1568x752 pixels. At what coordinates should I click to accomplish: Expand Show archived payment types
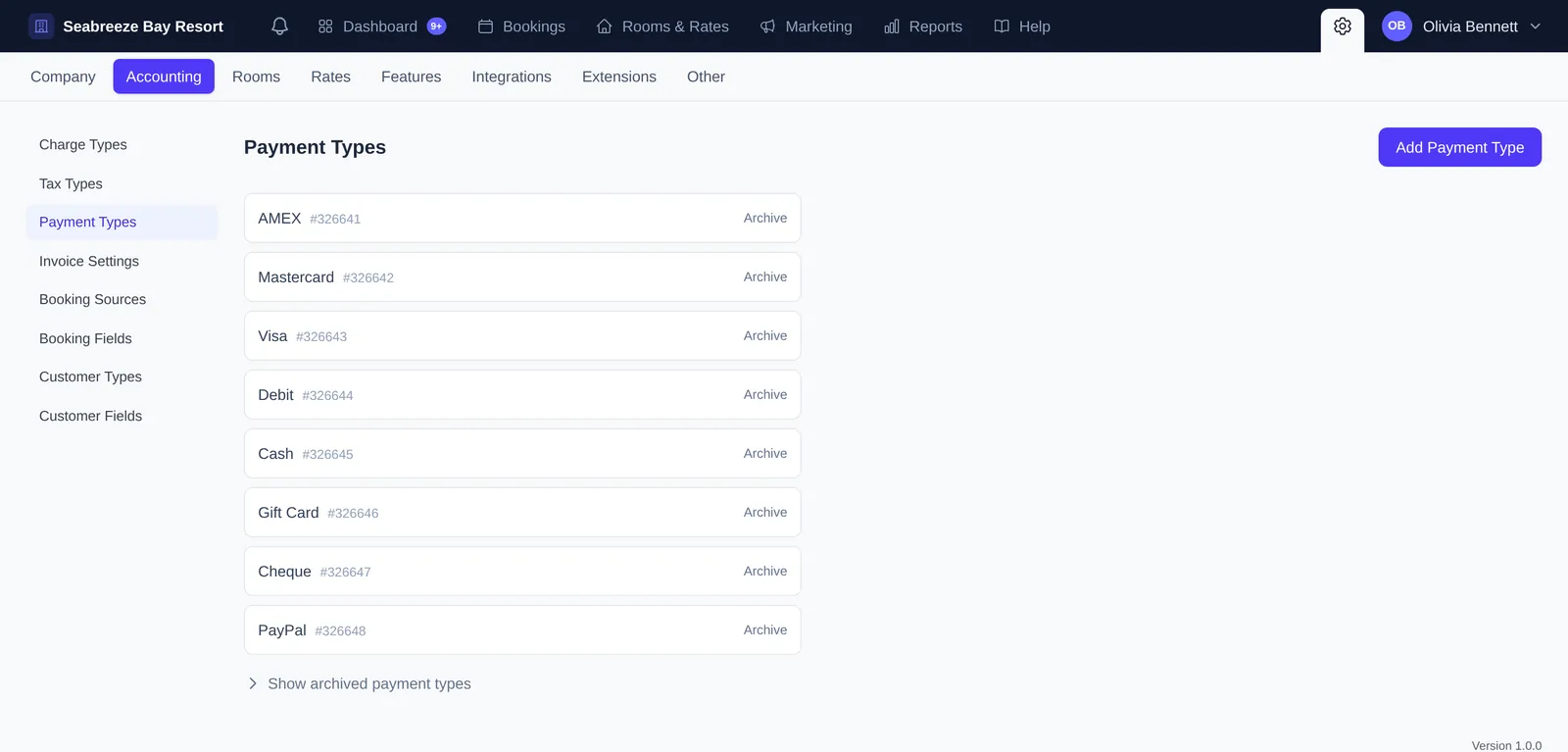[x=360, y=683]
